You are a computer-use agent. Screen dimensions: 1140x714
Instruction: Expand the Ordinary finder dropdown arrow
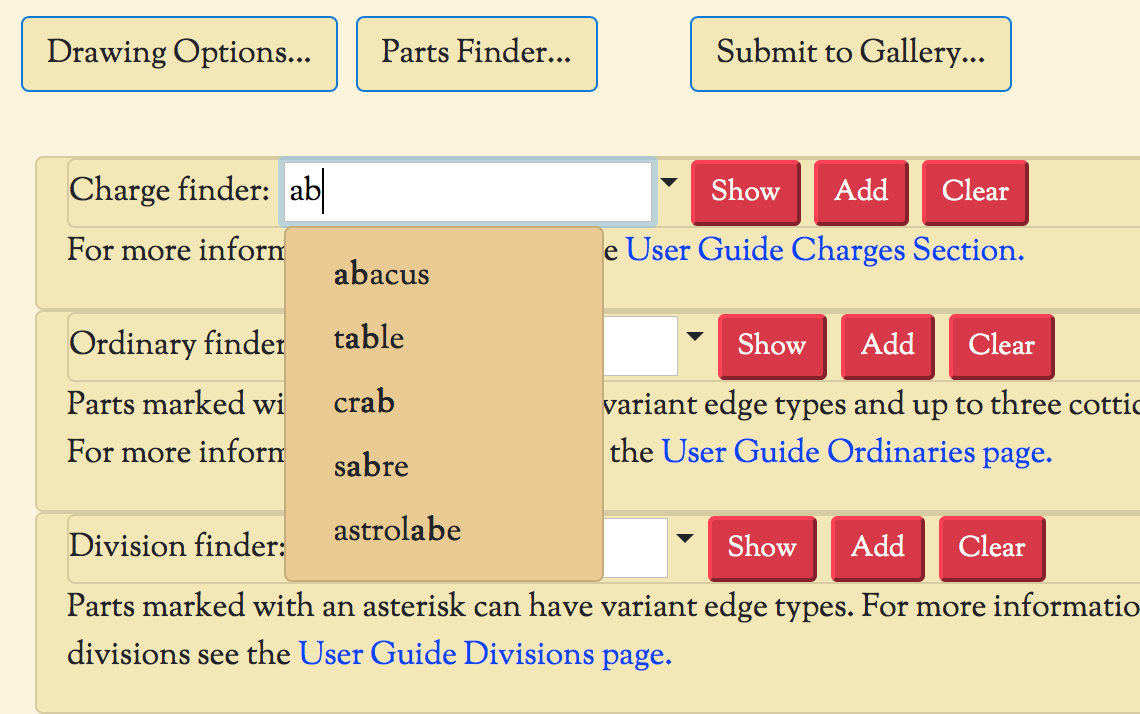click(695, 337)
